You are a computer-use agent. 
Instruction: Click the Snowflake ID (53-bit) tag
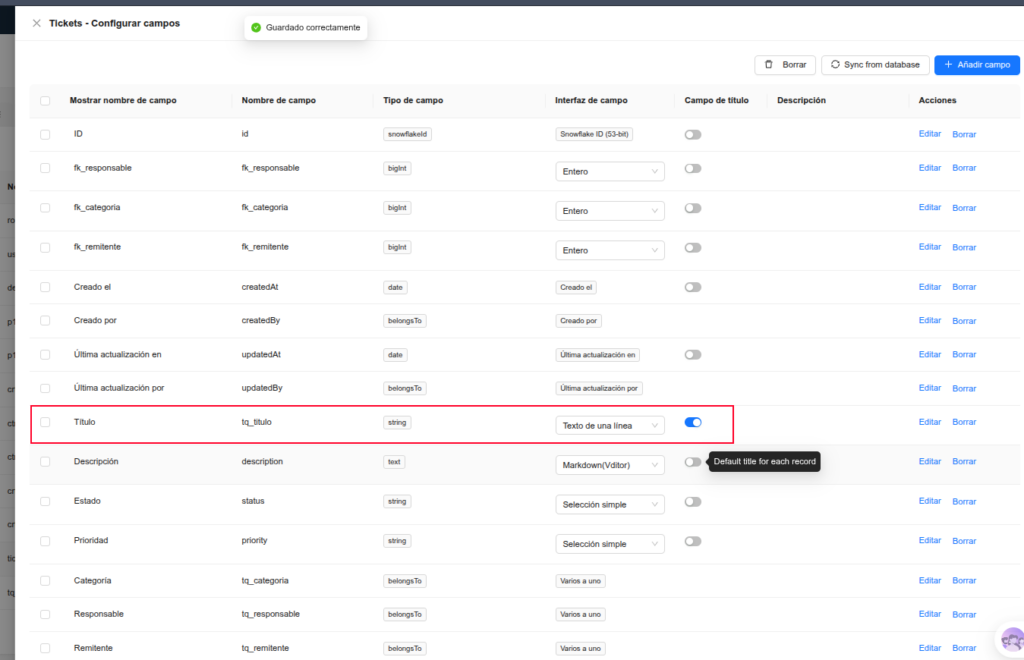click(594, 134)
